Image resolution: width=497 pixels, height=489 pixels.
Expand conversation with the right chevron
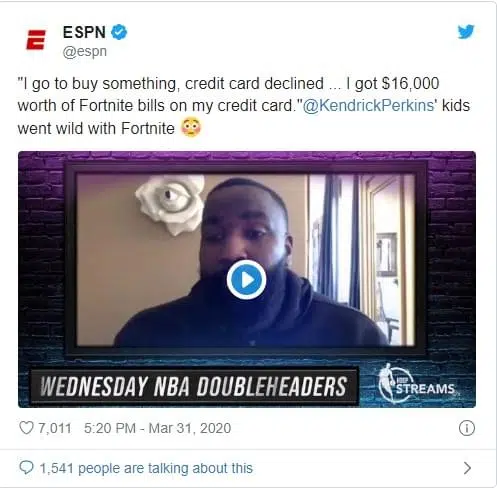click(467, 468)
